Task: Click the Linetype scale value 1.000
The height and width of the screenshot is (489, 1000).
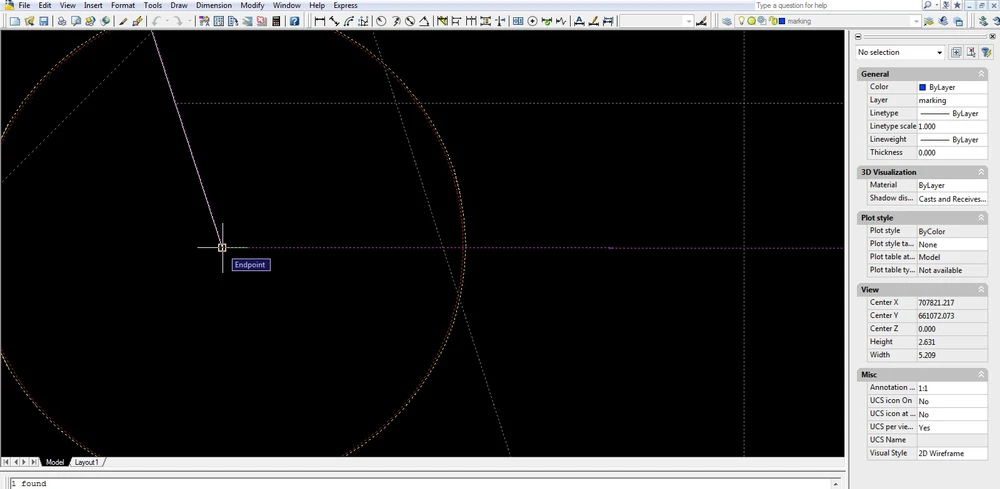Action: 952,126
